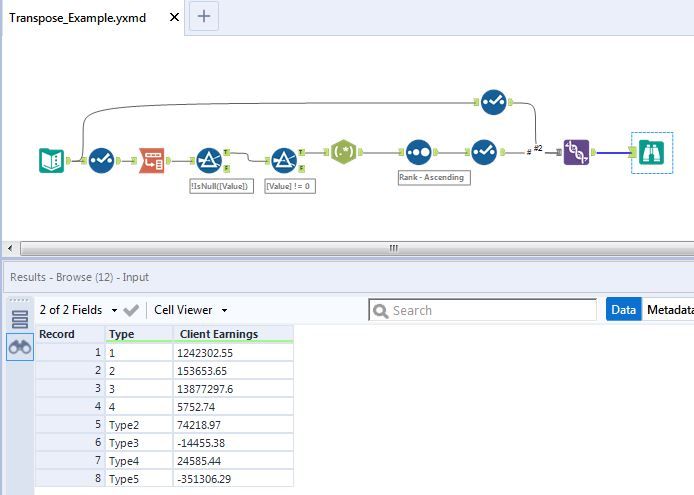Screen dimensions: 694x495
Task: Switch to the Metadata view
Action: pos(670,309)
